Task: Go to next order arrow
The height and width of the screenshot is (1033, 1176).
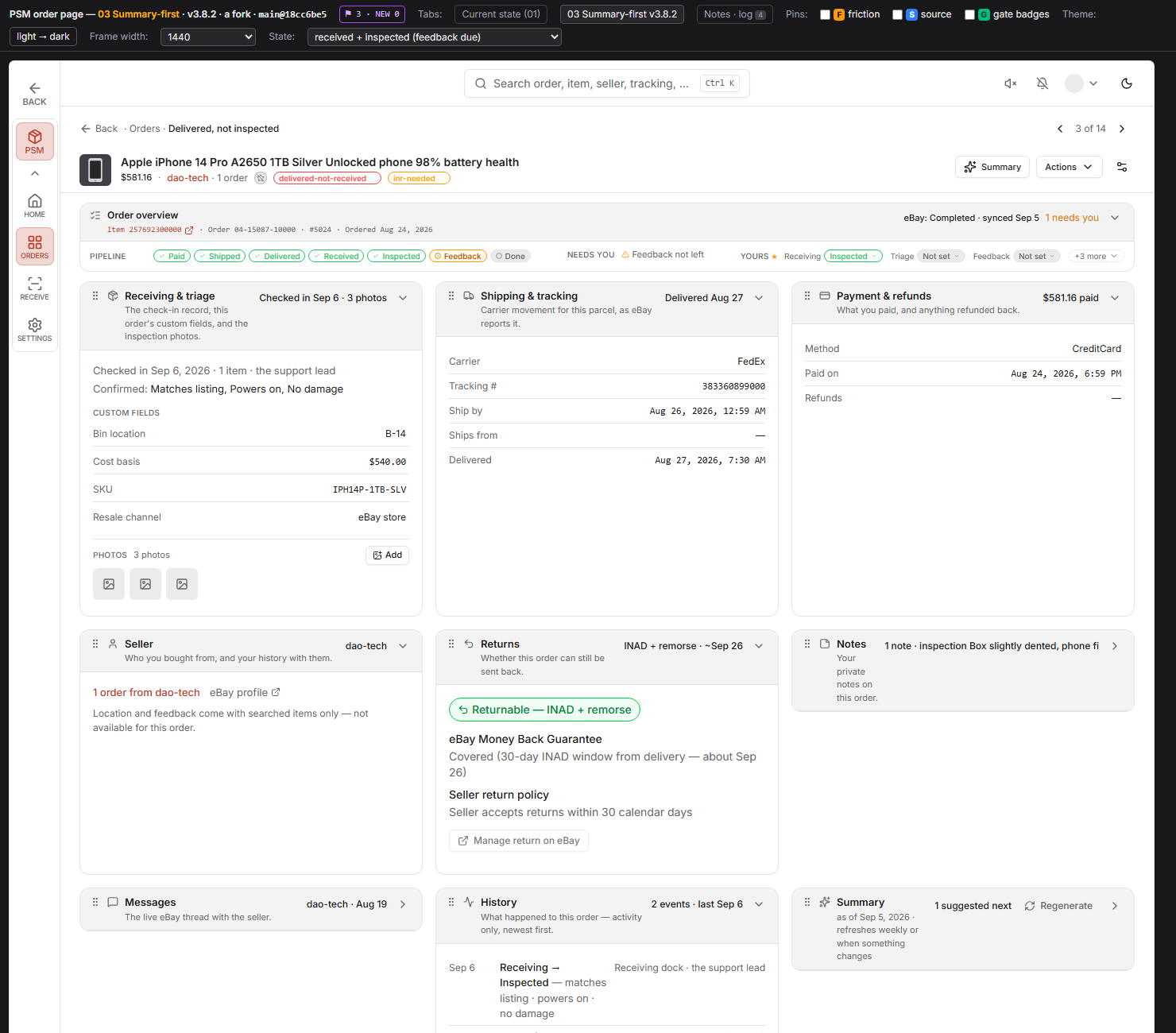Action: point(1122,129)
